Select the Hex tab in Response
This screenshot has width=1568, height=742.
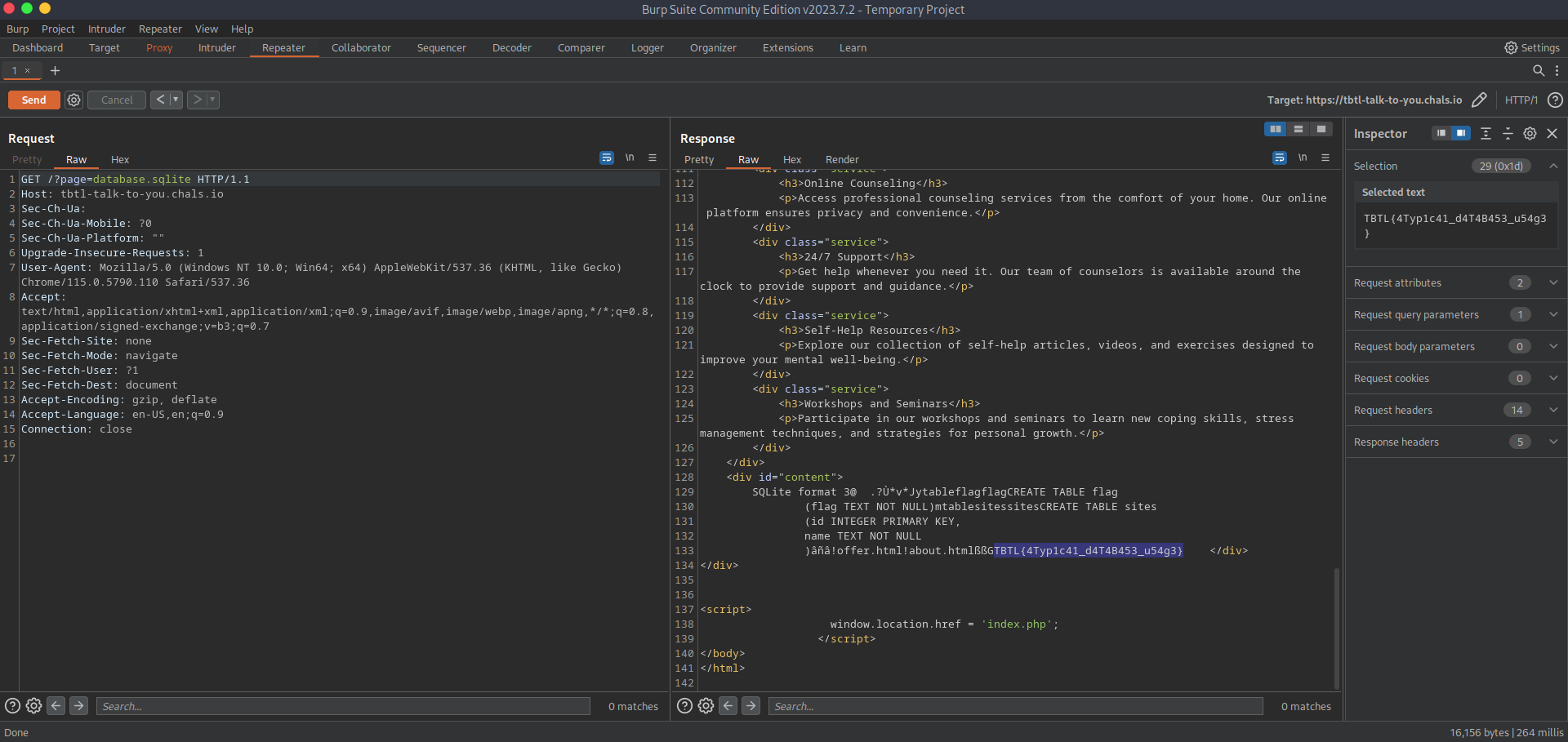[x=792, y=160]
